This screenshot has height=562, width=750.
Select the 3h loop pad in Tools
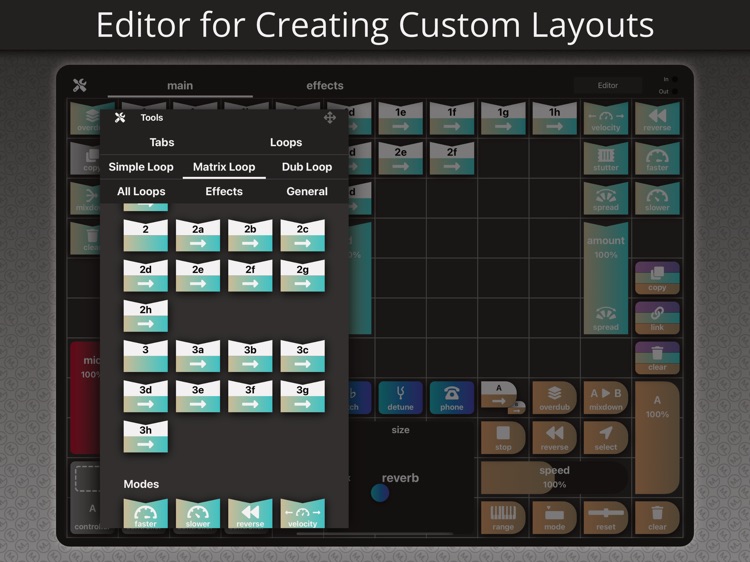(145, 436)
